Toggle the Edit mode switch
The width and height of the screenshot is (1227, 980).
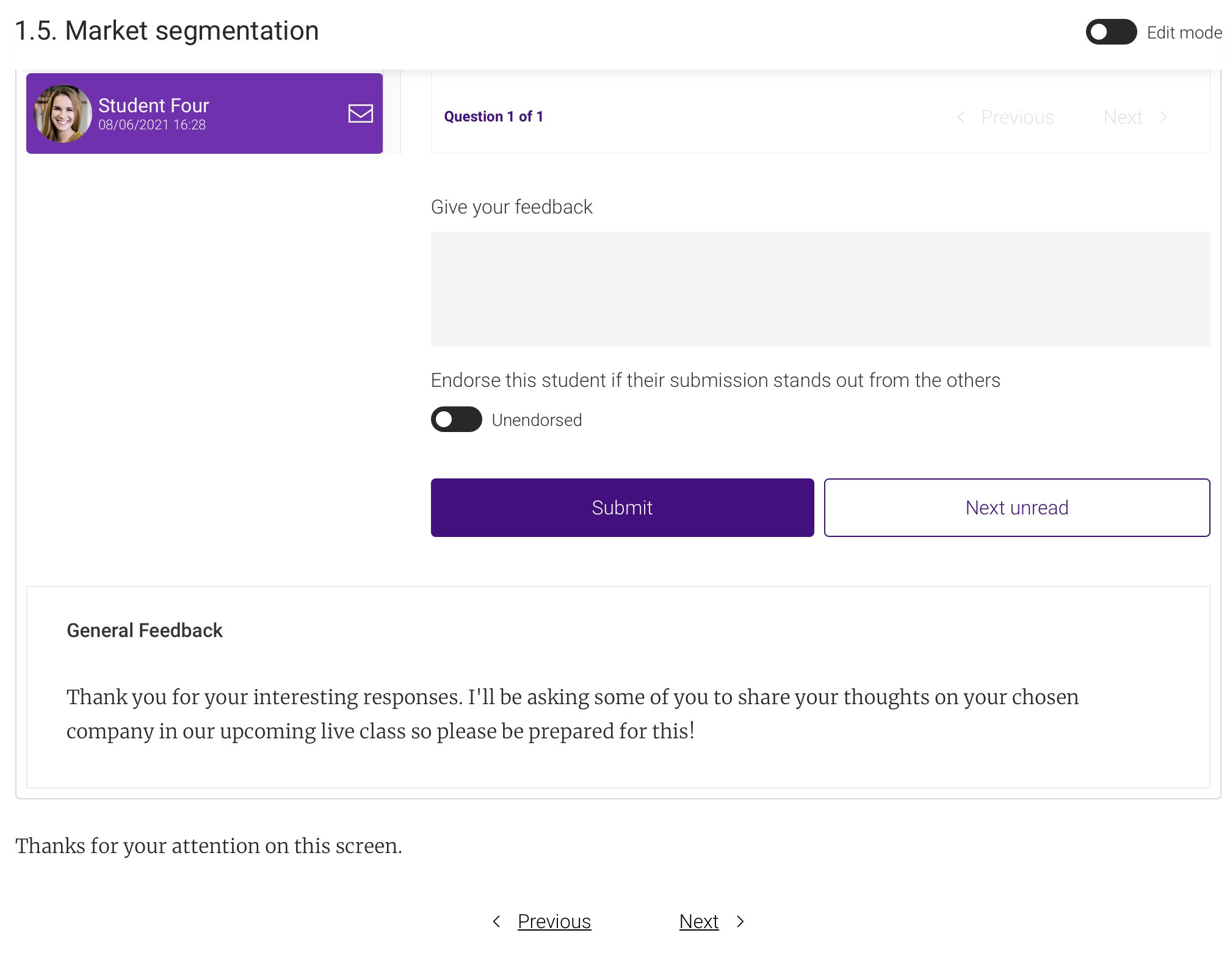1110,32
